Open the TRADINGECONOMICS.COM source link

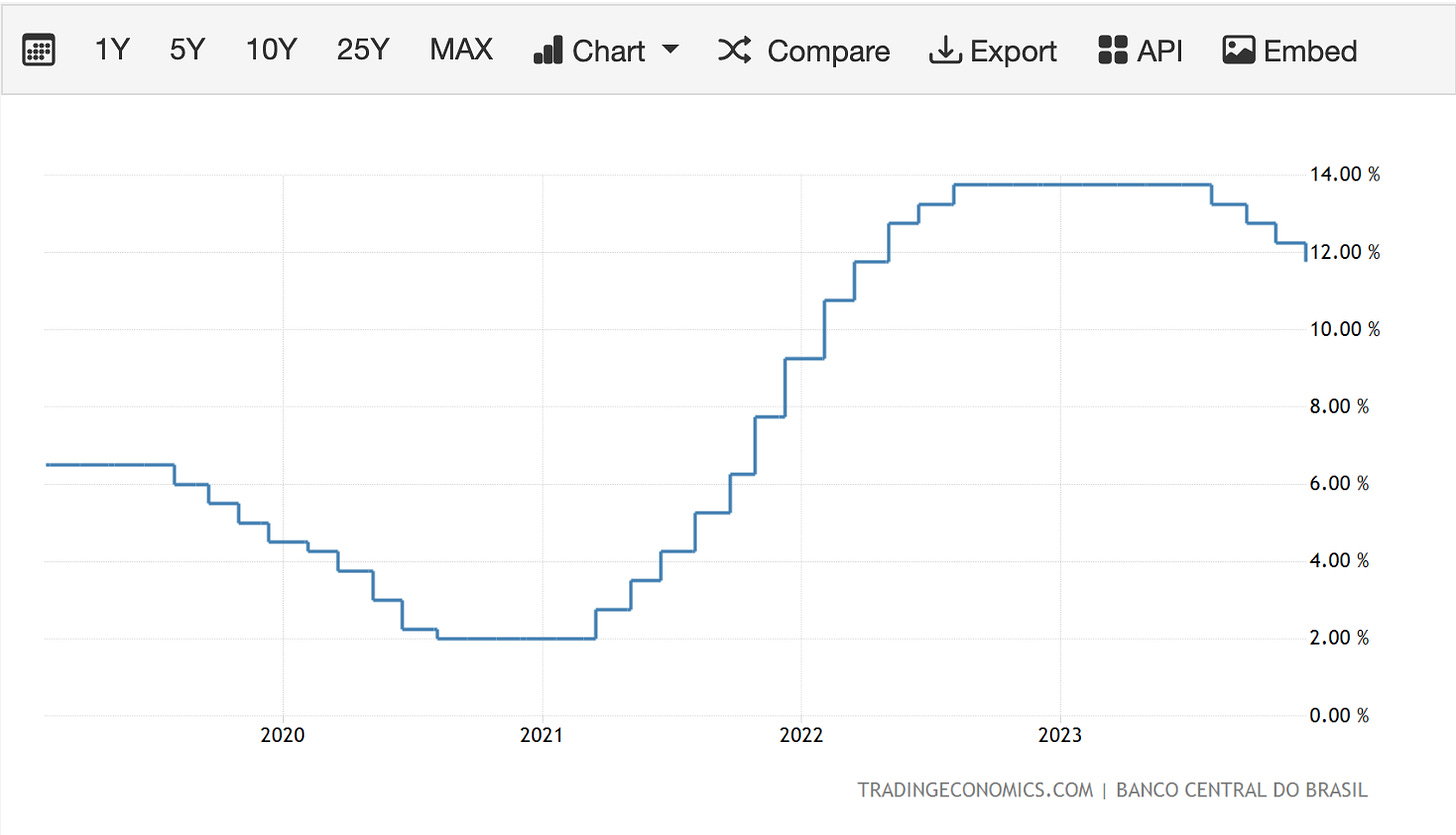pos(975,790)
